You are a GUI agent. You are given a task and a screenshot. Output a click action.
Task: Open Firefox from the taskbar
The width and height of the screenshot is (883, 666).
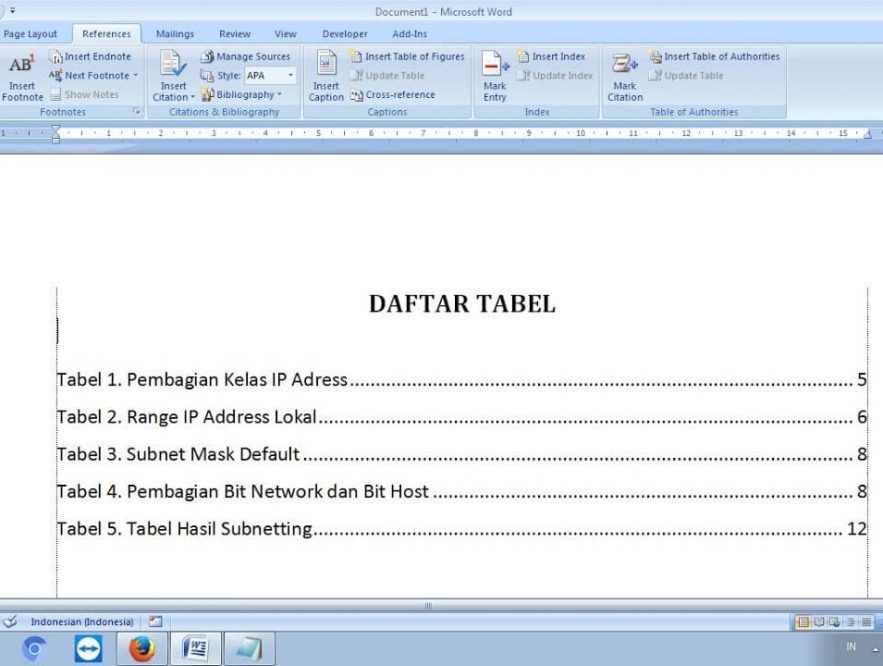coord(142,649)
